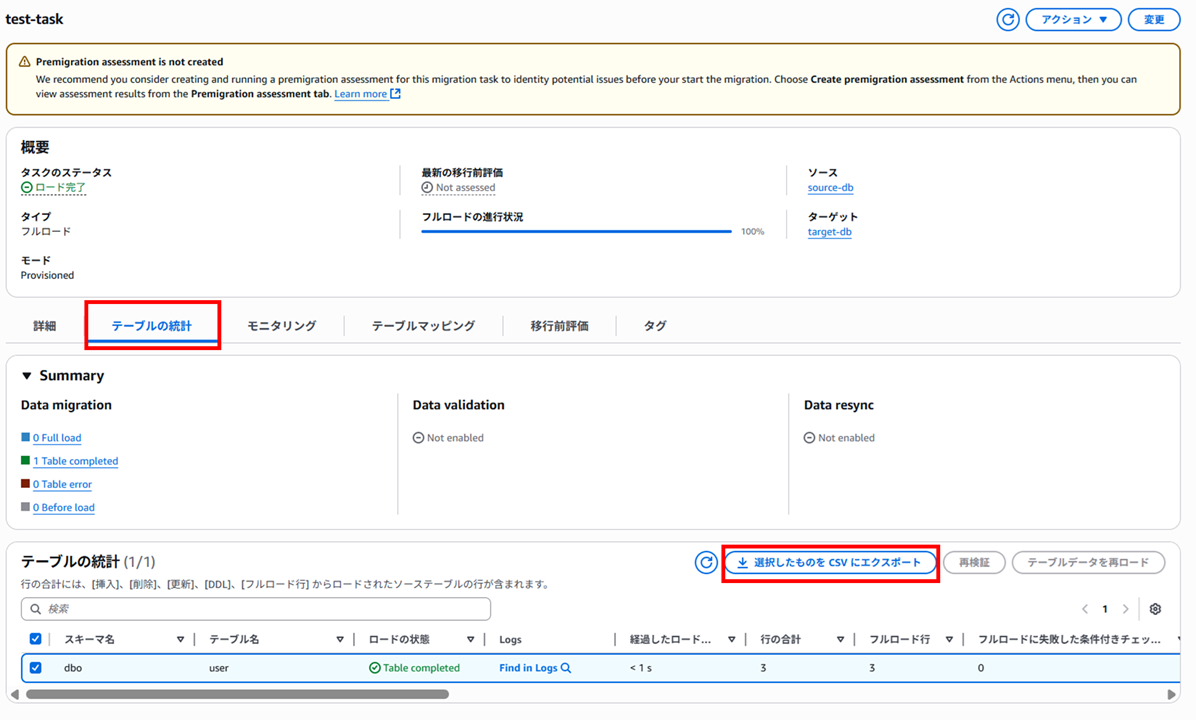Go to next page of table statistics
Image resolution: width=1196 pixels, height=720 pixels.
pos(1125,609)
